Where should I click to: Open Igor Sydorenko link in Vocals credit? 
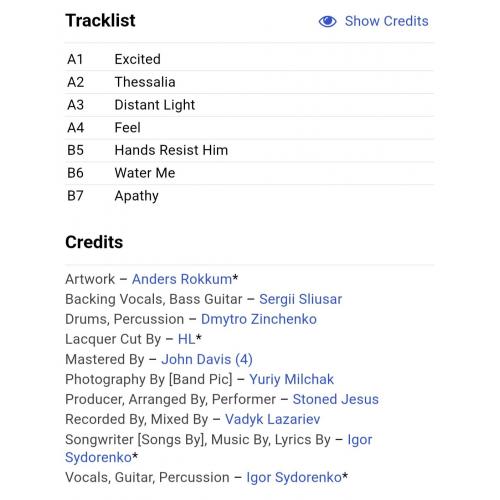pos(294,477)
